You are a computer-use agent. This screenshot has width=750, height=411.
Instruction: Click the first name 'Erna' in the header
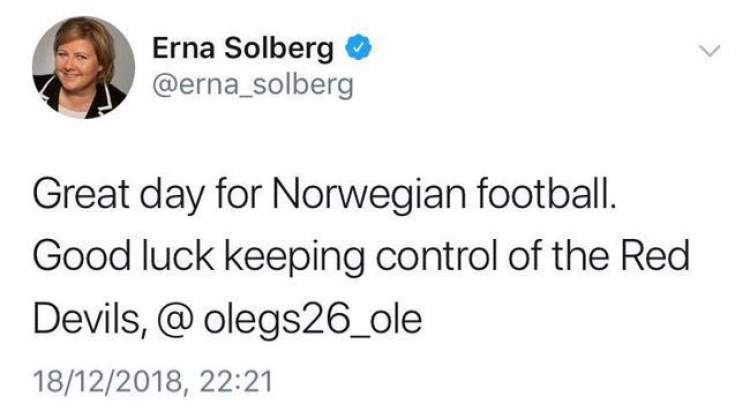[183, 47]
